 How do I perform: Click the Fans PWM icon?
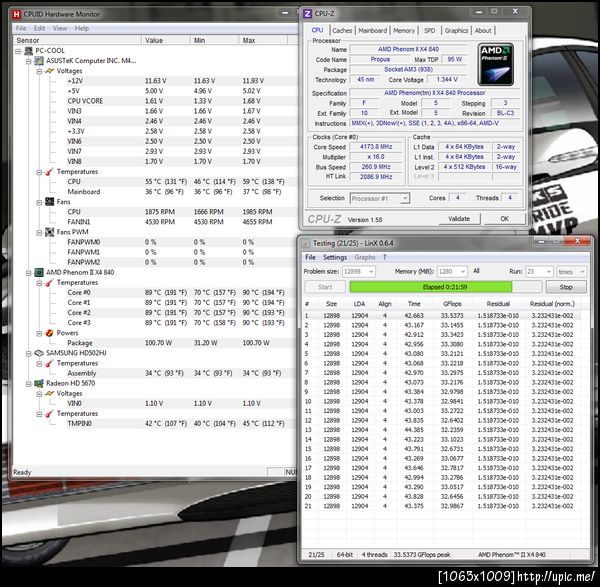(x=49, y=232)
